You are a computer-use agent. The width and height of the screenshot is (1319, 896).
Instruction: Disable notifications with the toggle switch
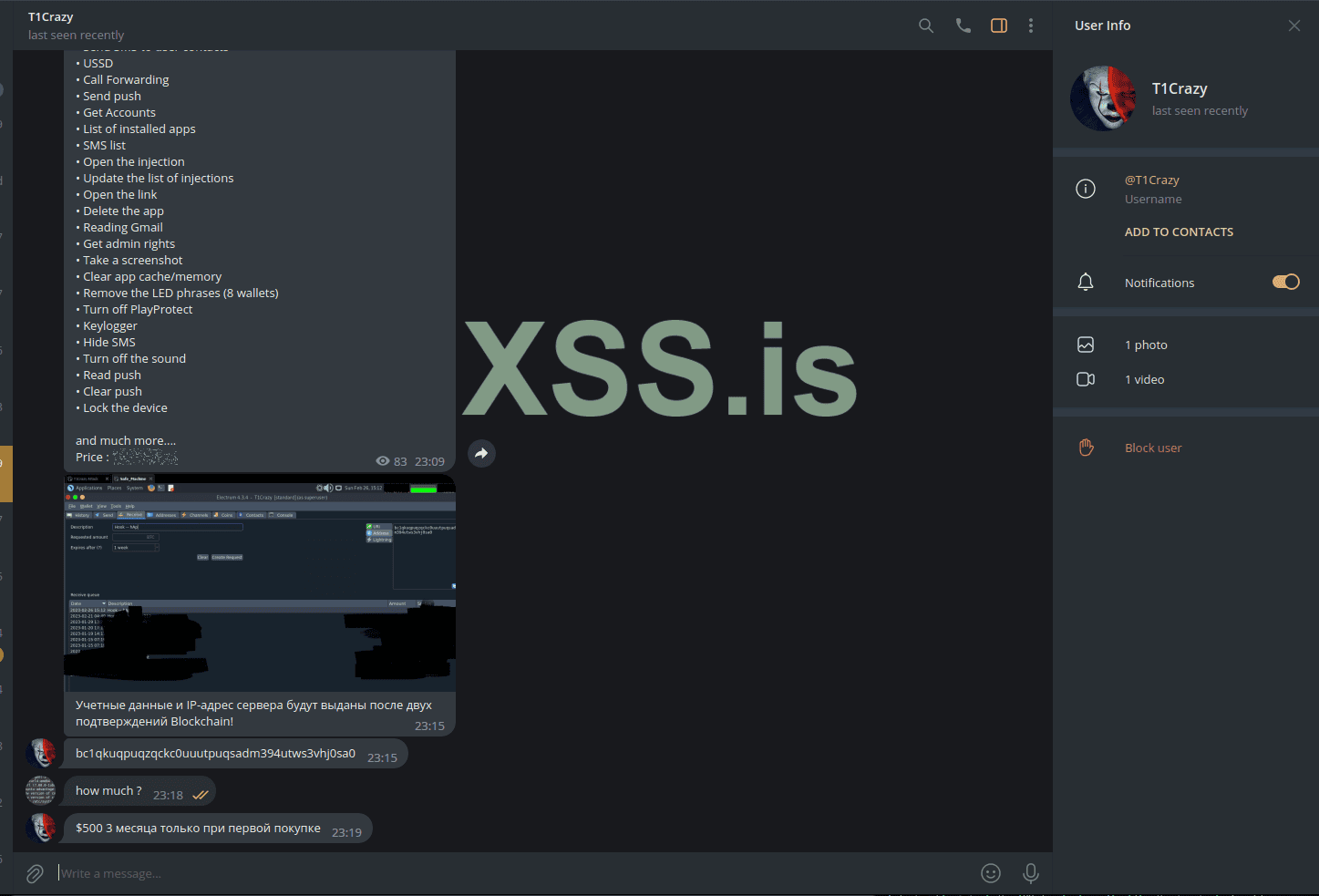1286,282
